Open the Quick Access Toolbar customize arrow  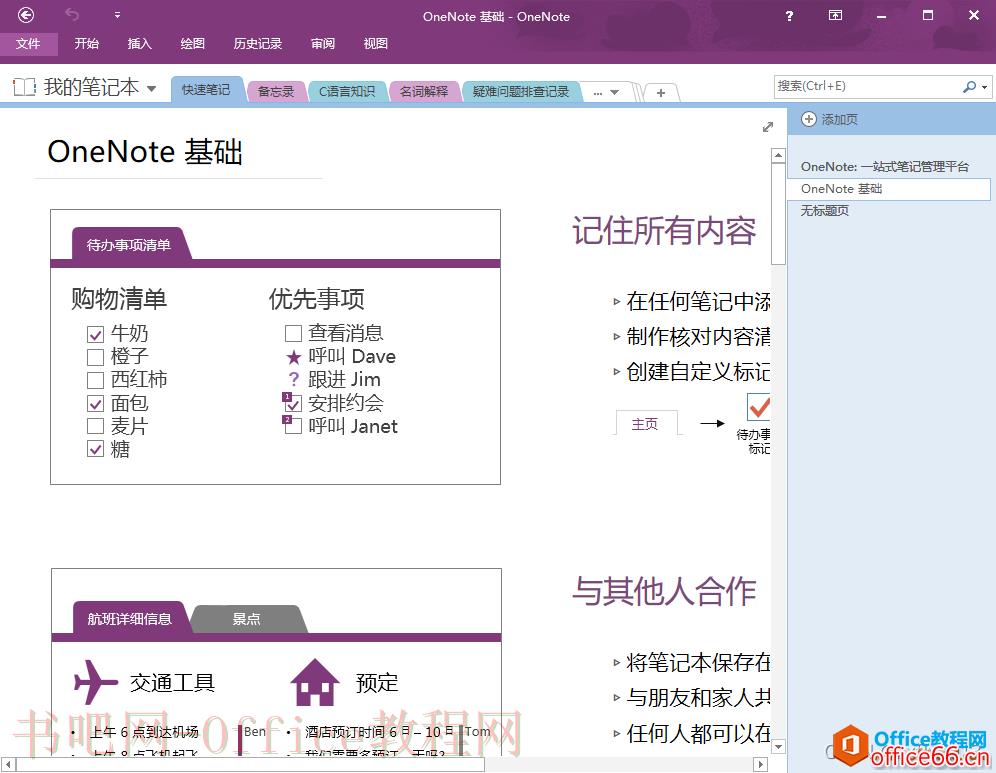coord(118,15)
